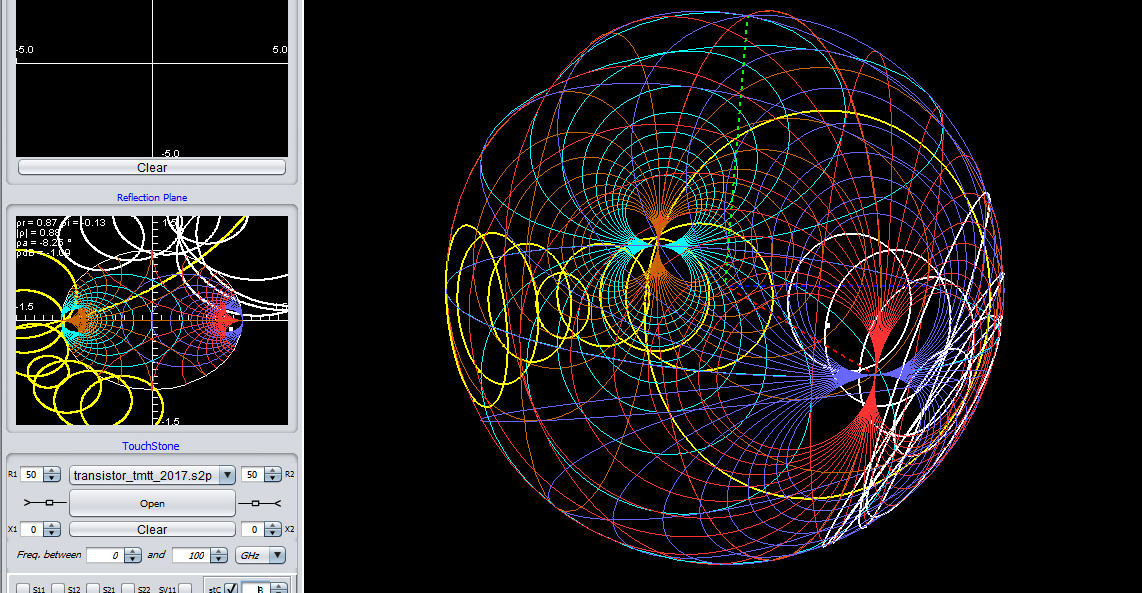Click the minimum frequency field showing 0
Screen dimensions: 1142x593
click(106, 555)
